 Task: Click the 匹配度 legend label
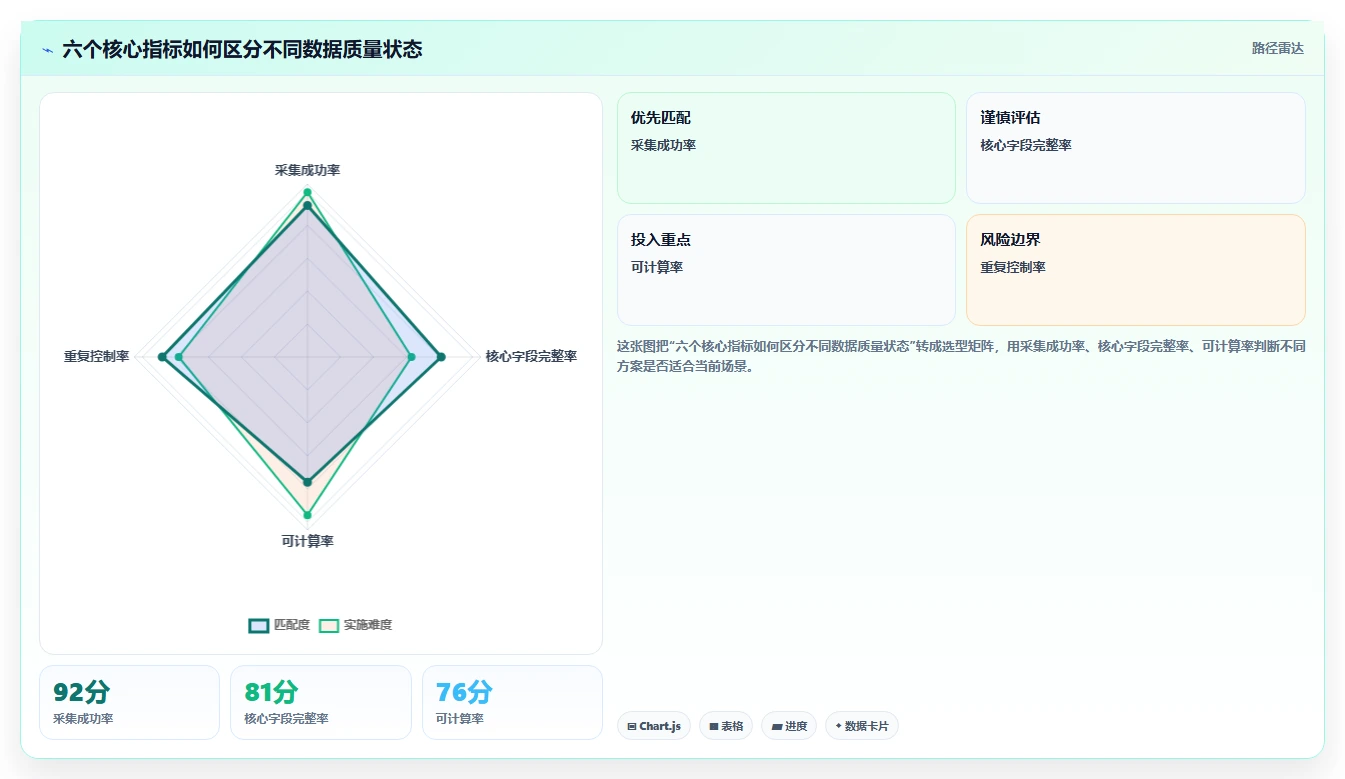(x=292, y=625)
